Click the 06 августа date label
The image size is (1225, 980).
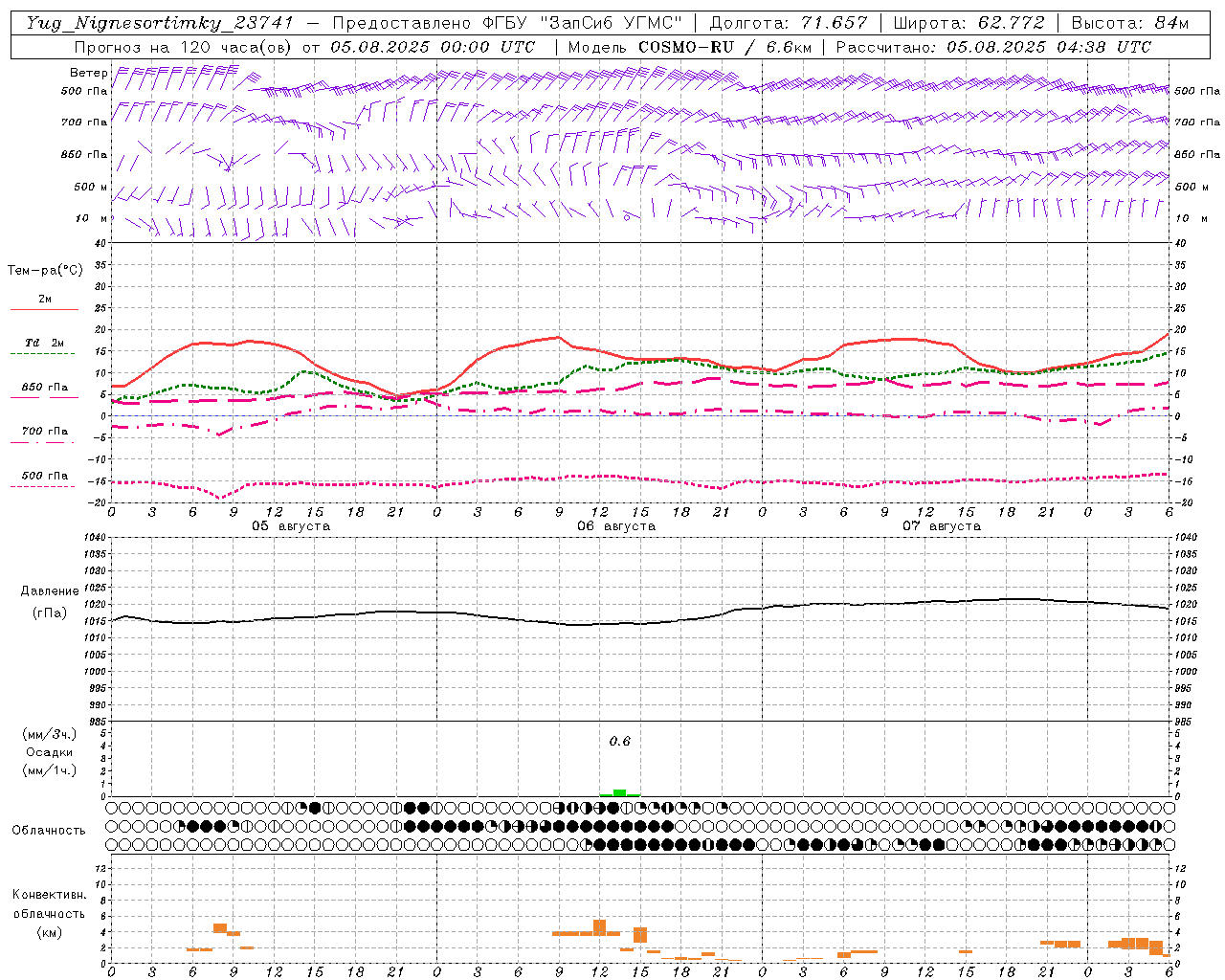click(x=616, y=526)
